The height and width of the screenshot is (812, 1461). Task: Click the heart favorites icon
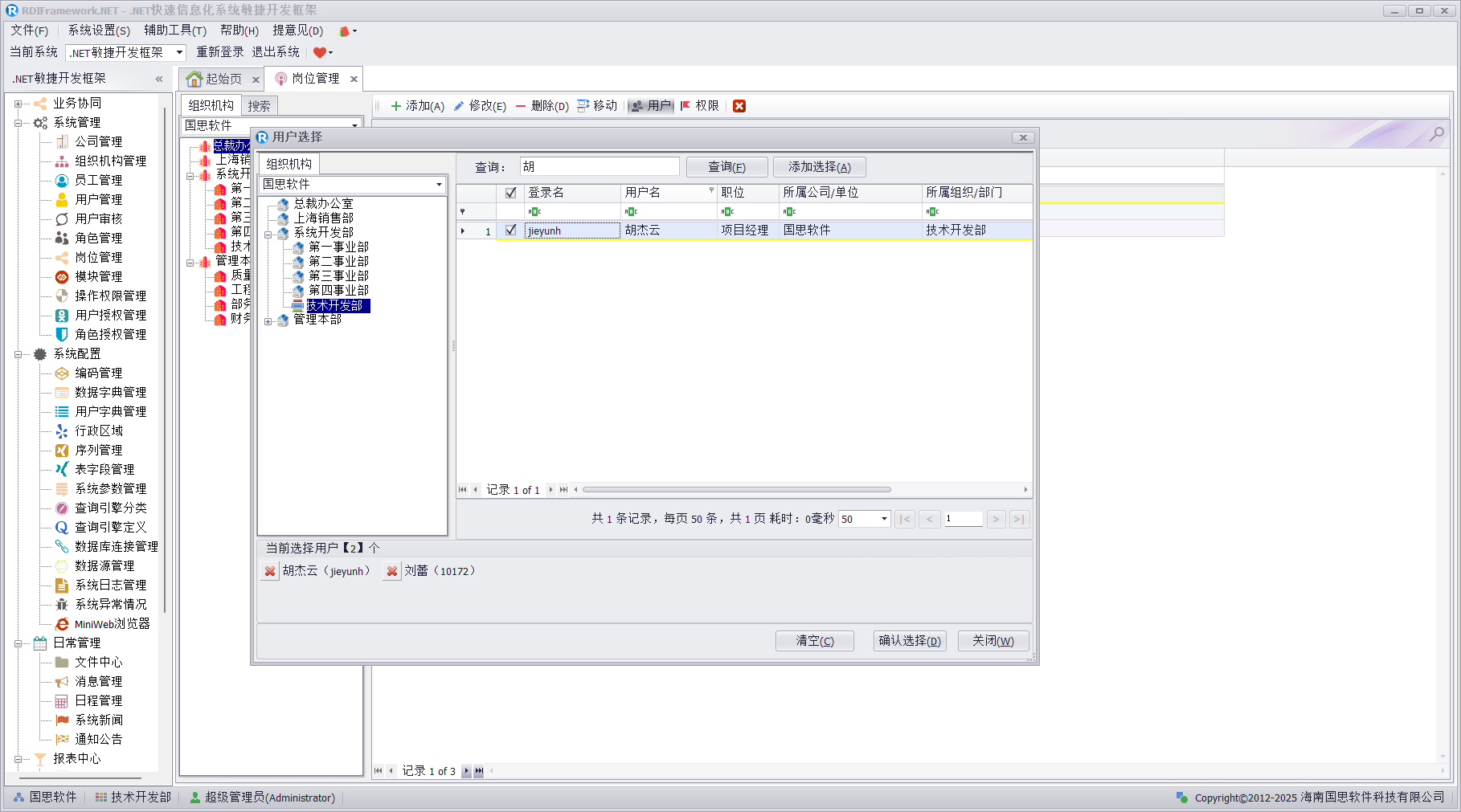320,53
